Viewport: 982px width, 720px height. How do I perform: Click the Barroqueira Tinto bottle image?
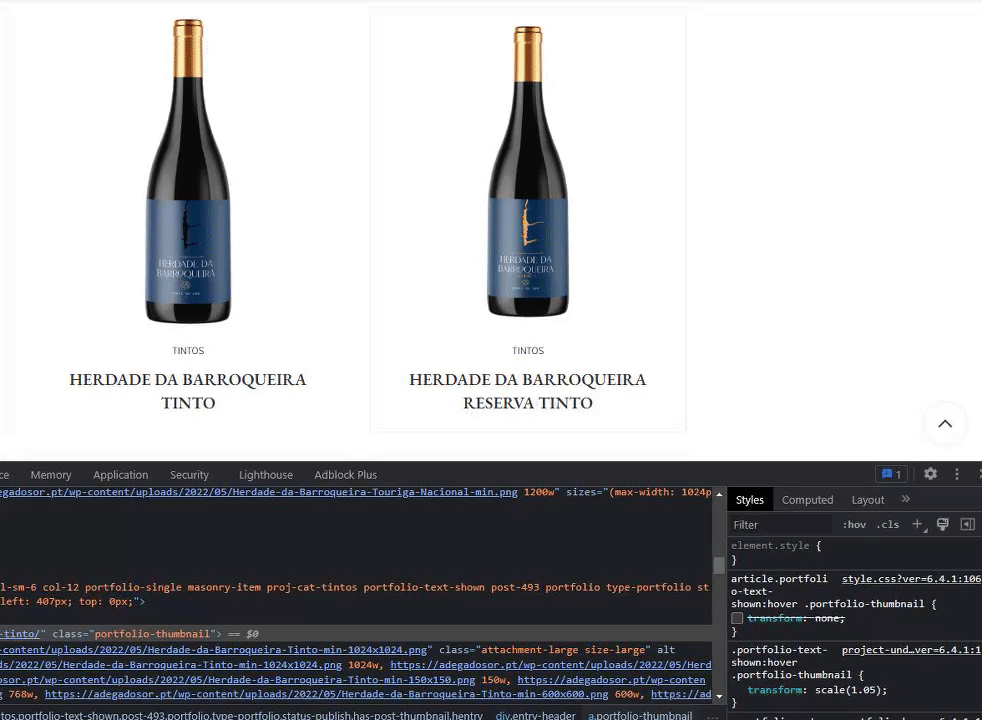(188, 171)
